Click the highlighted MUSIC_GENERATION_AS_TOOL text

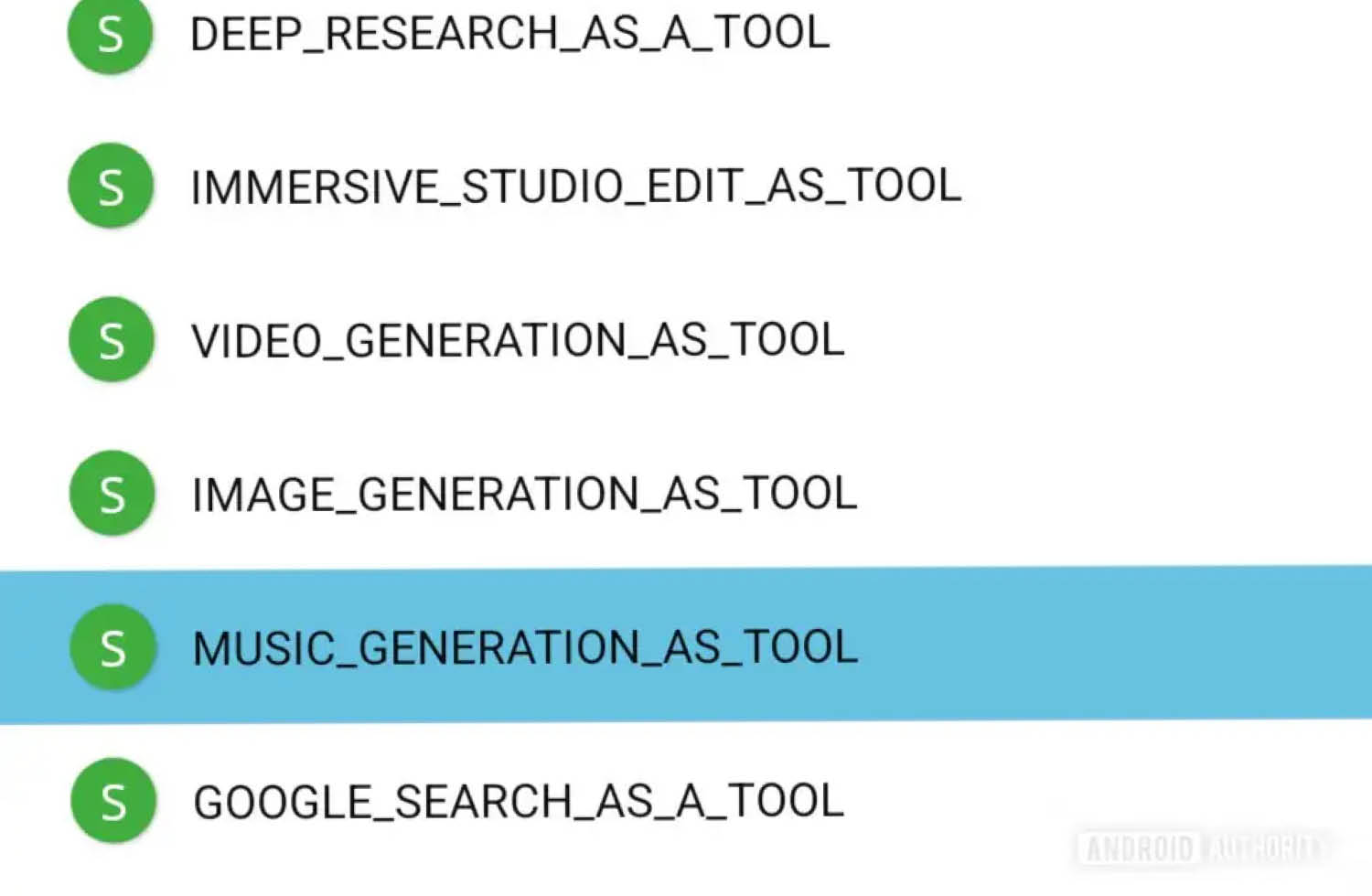(525, 647)
